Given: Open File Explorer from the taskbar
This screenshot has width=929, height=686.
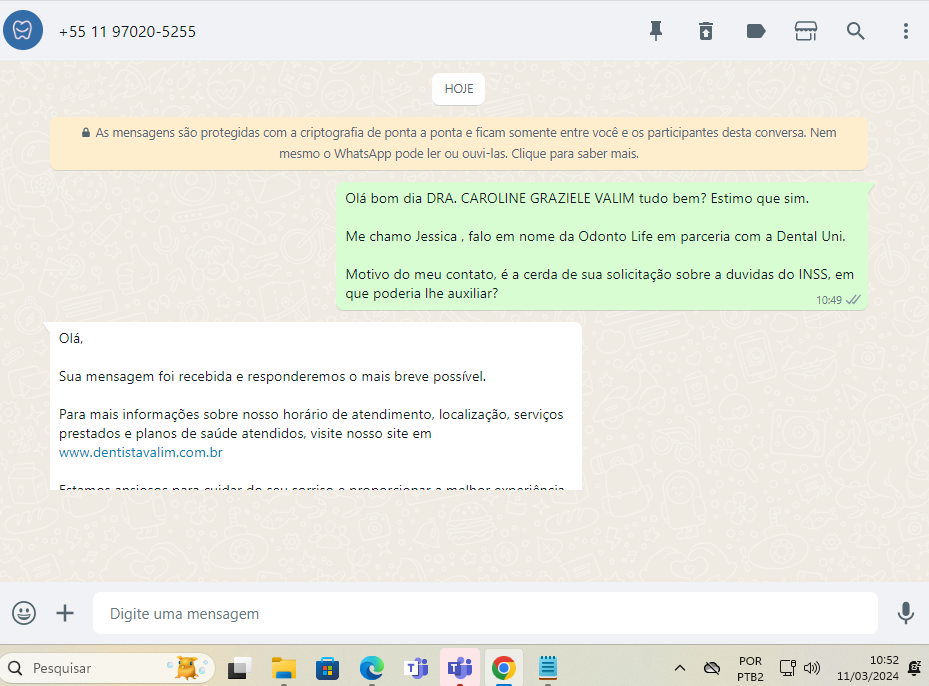Looking at the screenshot, I should click(284, 668).
